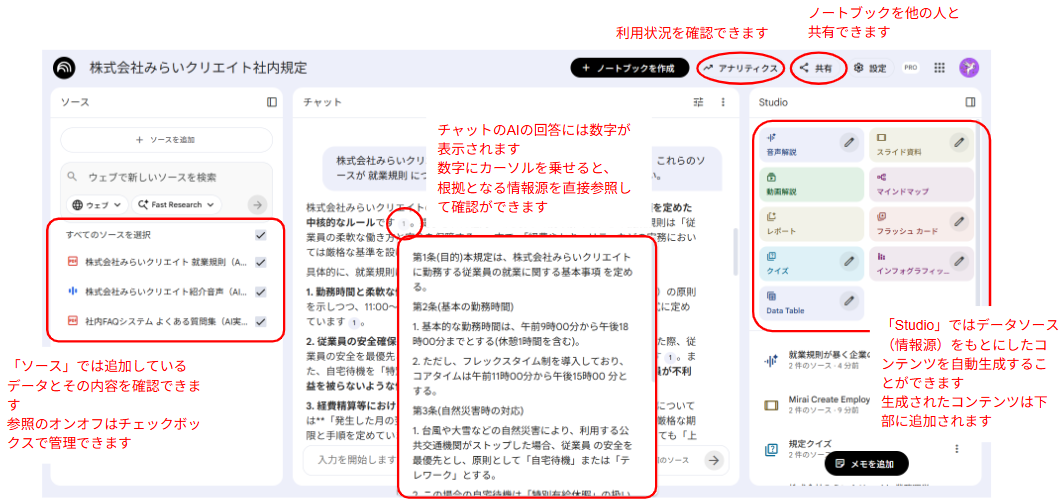1064x502 pixels.
Task: Open chat configuration sliders icon
Action: pyautogui.click(x=698, y=102)
